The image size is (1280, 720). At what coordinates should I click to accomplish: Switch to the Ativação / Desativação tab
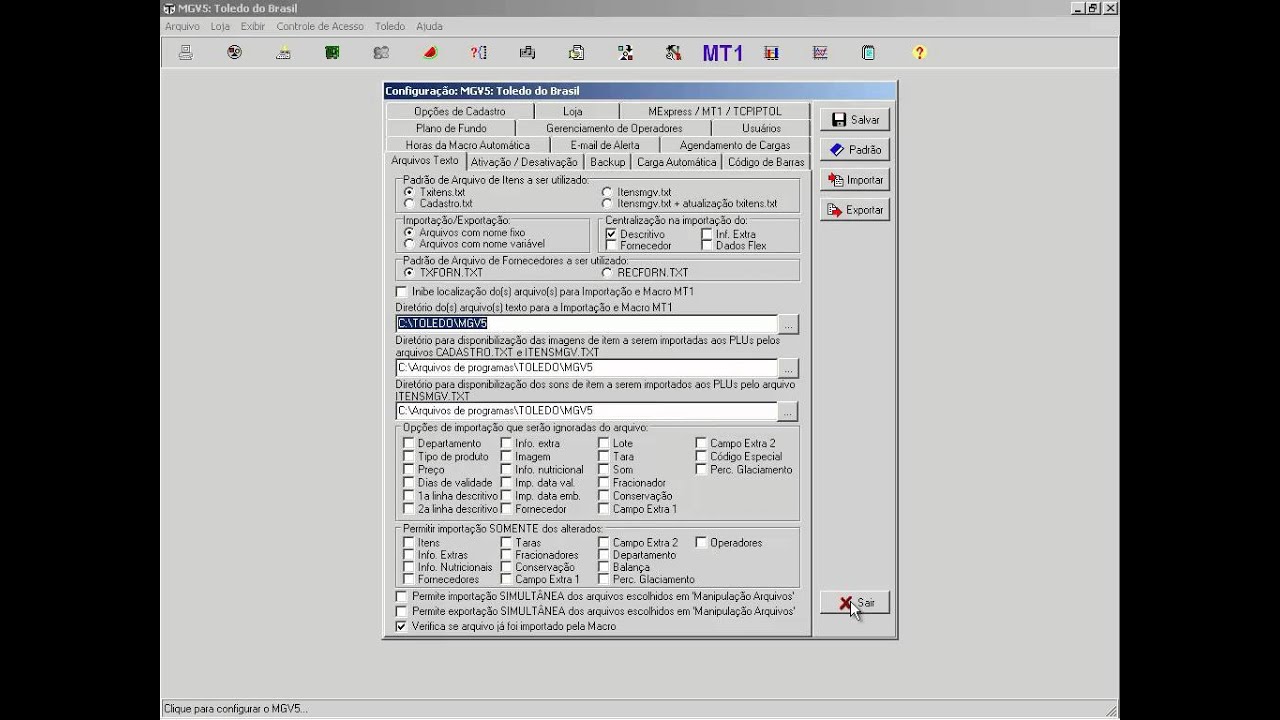tap(524, 162)
